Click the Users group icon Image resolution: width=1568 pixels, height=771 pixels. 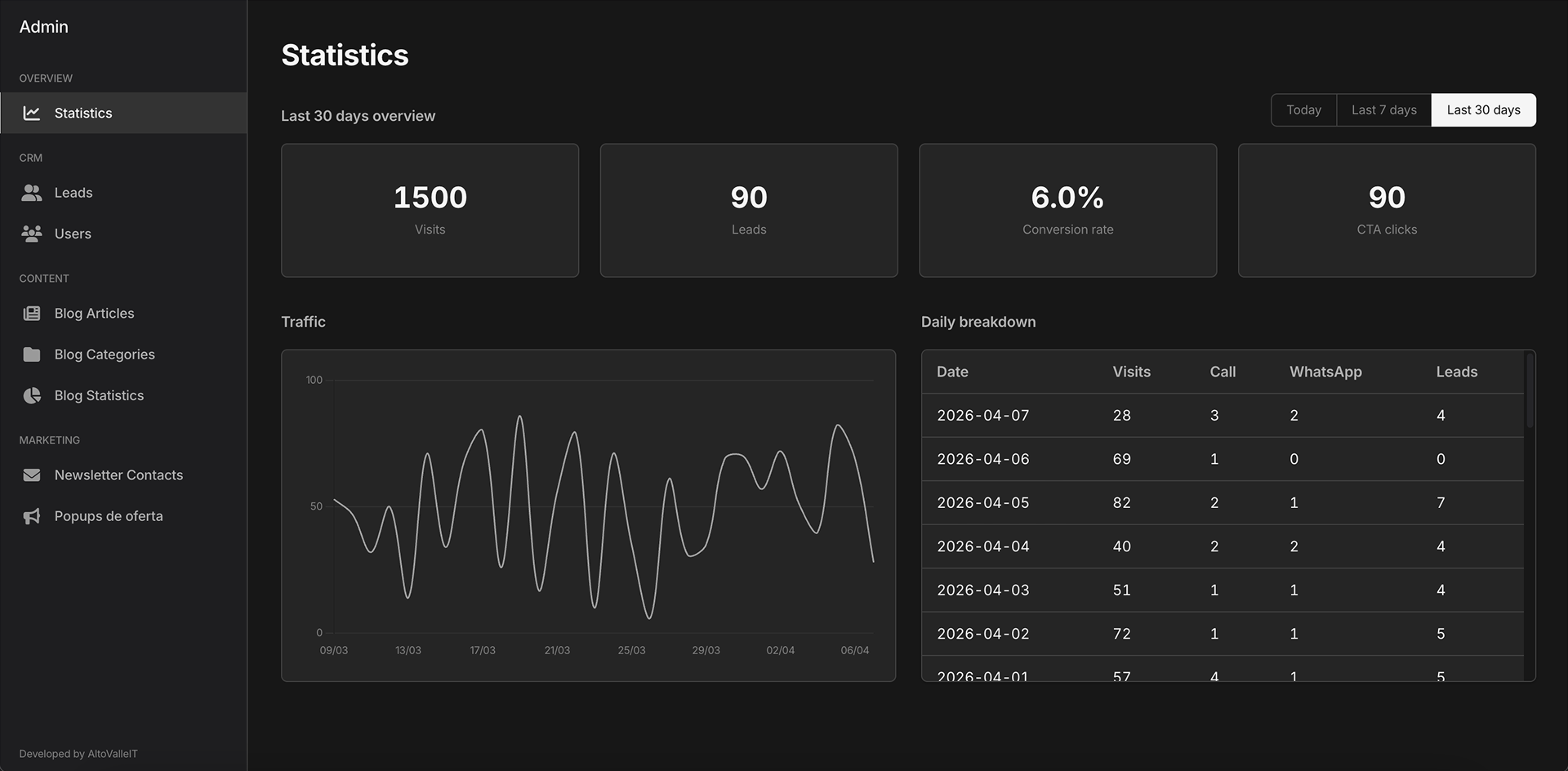tap(32, 234)
